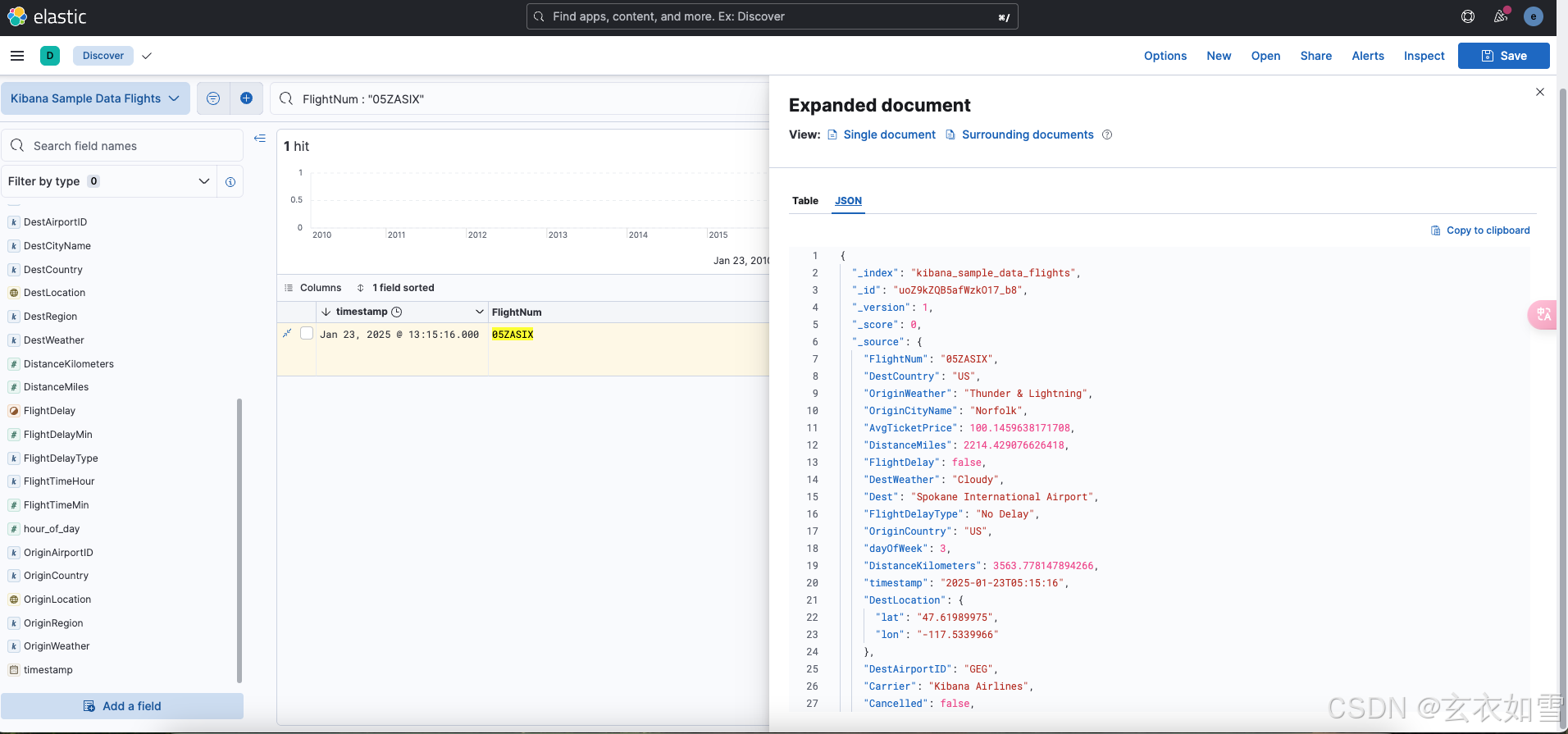1568x734 pixels.
Task: Click the green D space avatar
Action: tap(50, 56)
